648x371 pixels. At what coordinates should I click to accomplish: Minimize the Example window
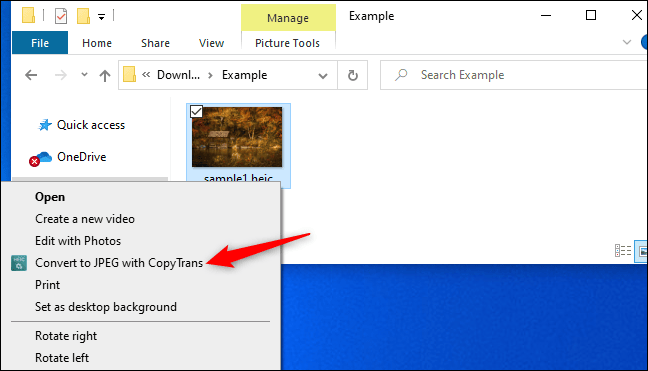546,16
